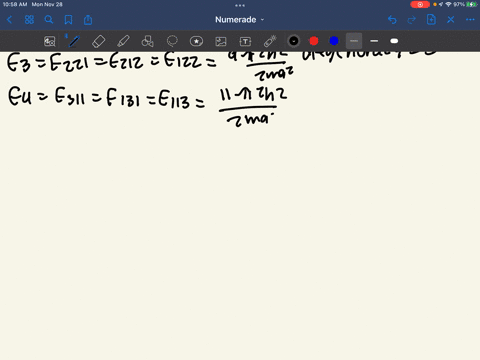The image size is (480, 360).
Task: Select the medium stroke width
Action: point(374,41)
